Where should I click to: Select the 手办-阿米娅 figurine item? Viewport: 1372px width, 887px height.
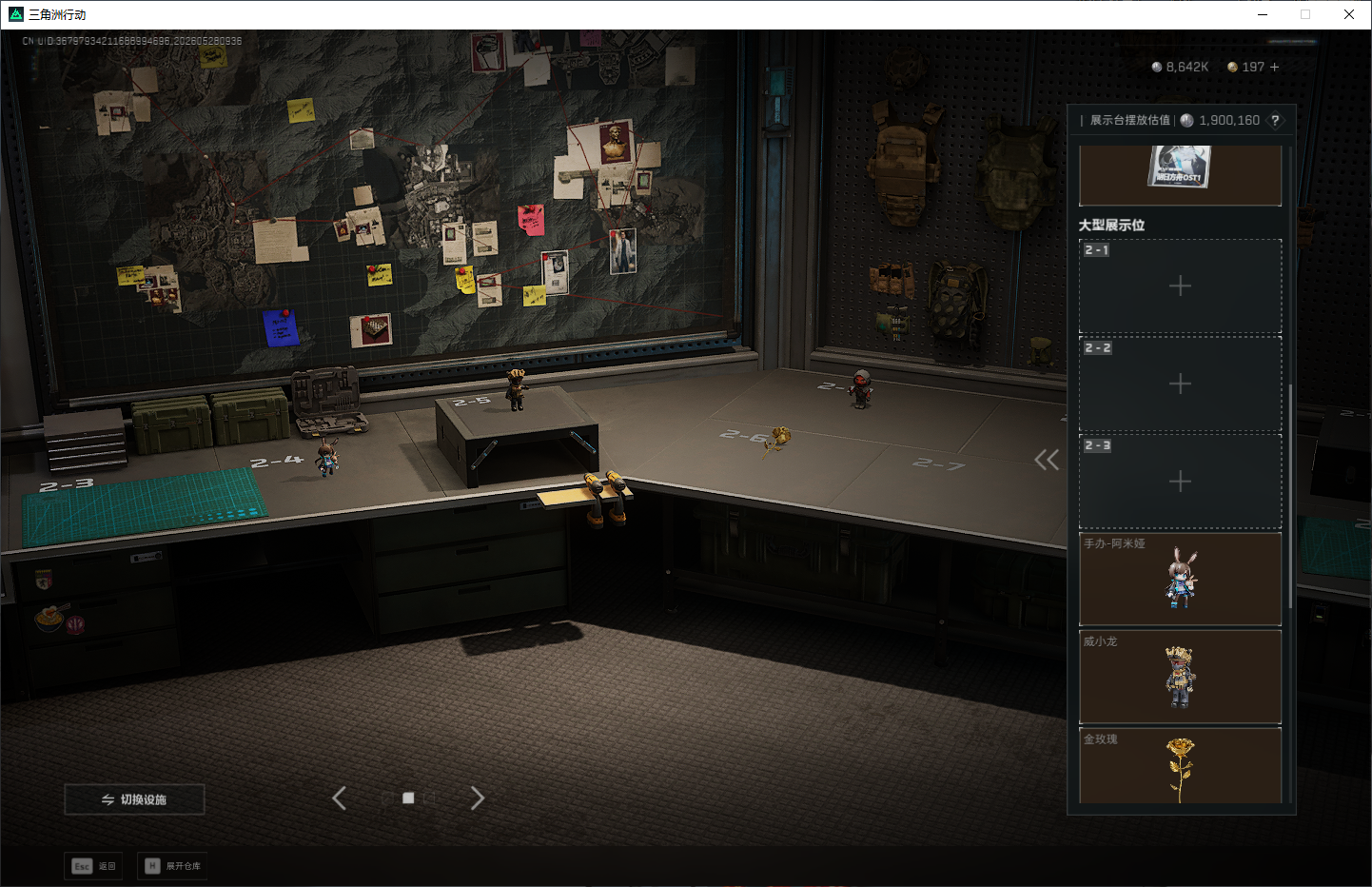pyautogui.click(x=1180, y=579)
